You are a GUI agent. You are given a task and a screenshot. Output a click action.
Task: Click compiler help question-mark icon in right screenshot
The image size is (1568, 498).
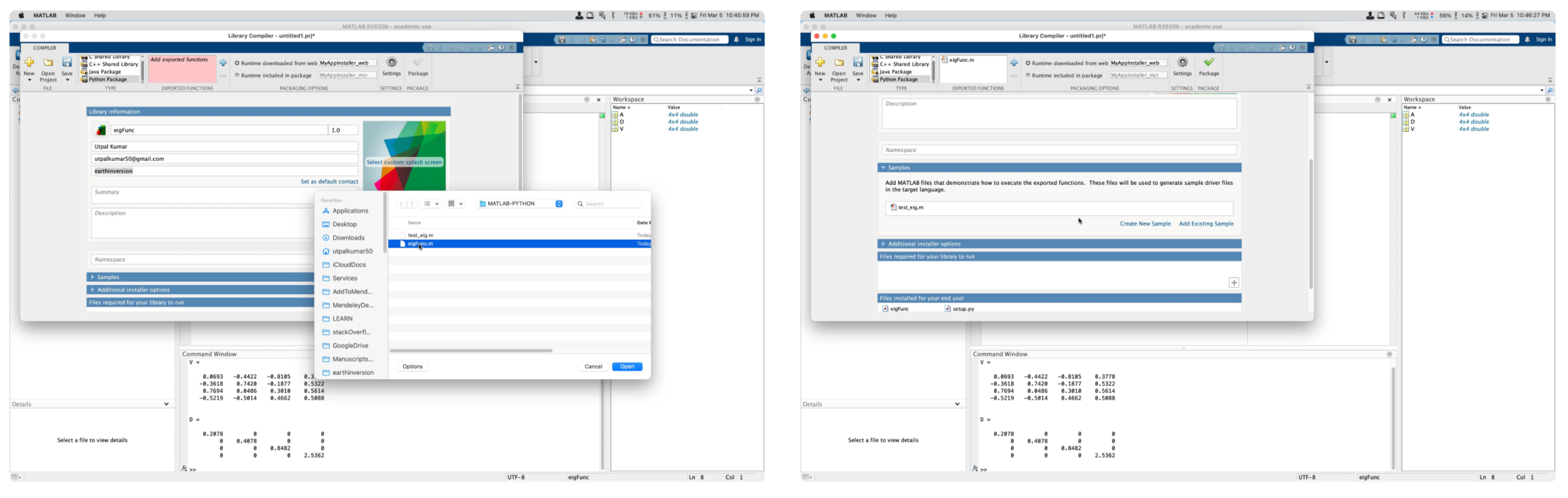coord(1293,48)
